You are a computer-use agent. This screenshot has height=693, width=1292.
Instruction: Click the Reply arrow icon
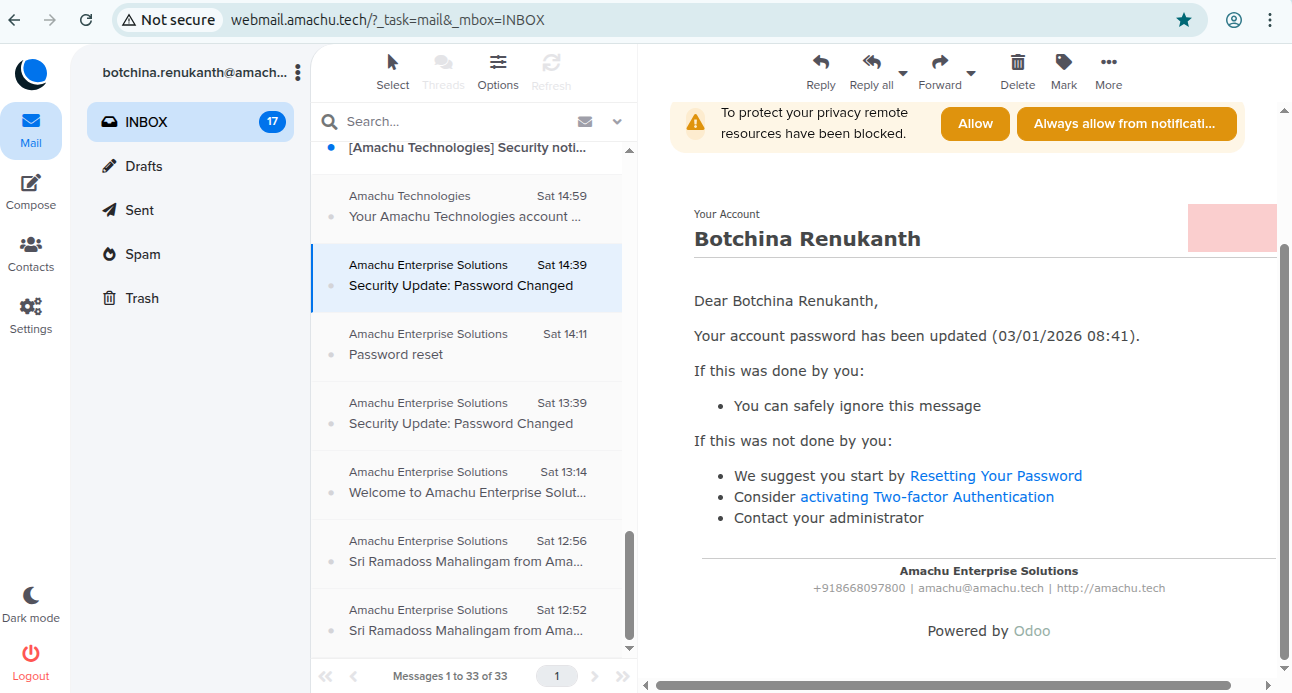(820, 63)
